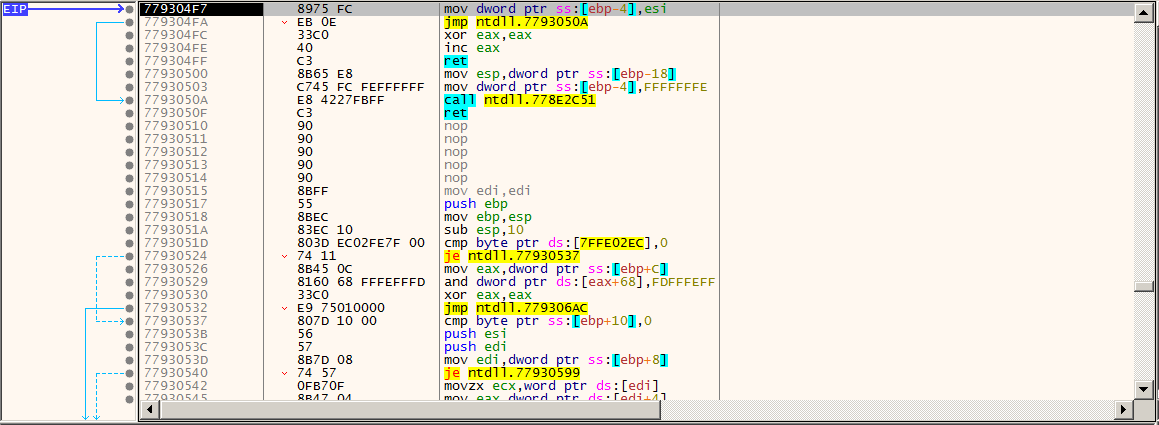This screenshot has height=425, width=1159.
Task: Click opcode bytes 803D EC02FE7F 00
Action: pyautogui.click(x=360, y=242)
